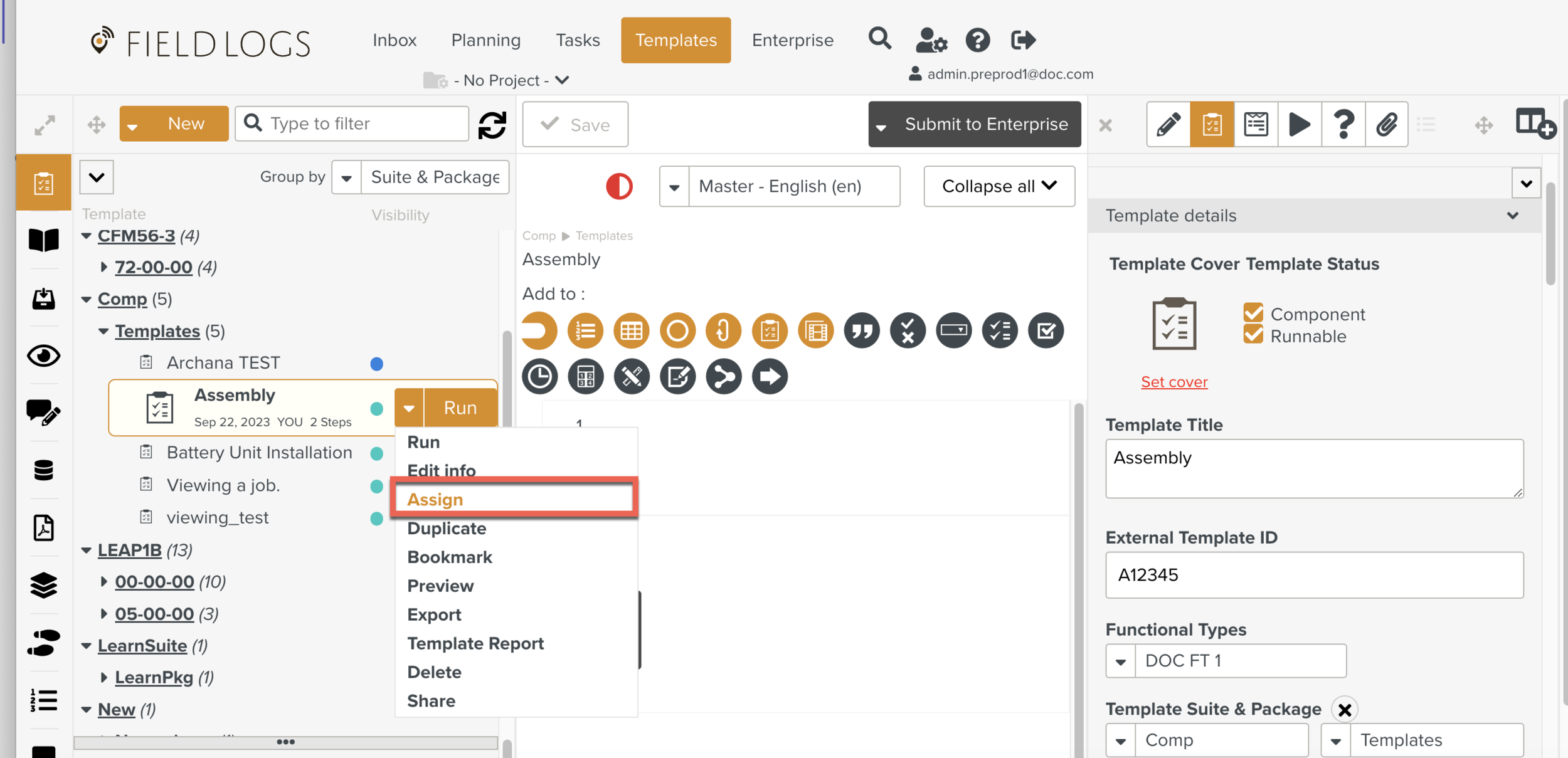The height and width of the screenshot is (758, 1568).
Task: Uncheck the Component checkbox
Action: tap(1253, 312)
